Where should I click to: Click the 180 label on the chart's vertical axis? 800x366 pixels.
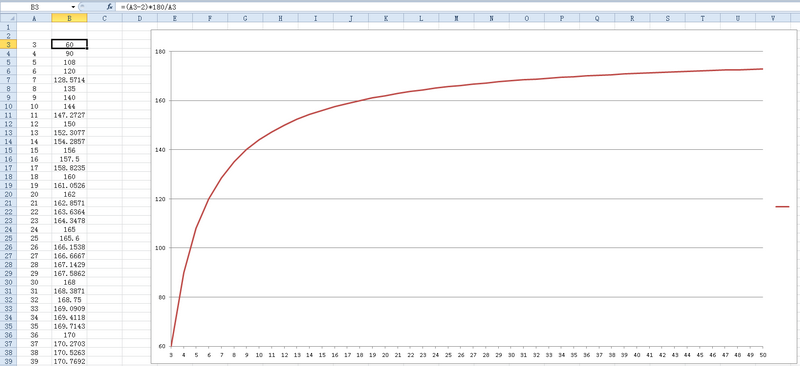point(160,52)
